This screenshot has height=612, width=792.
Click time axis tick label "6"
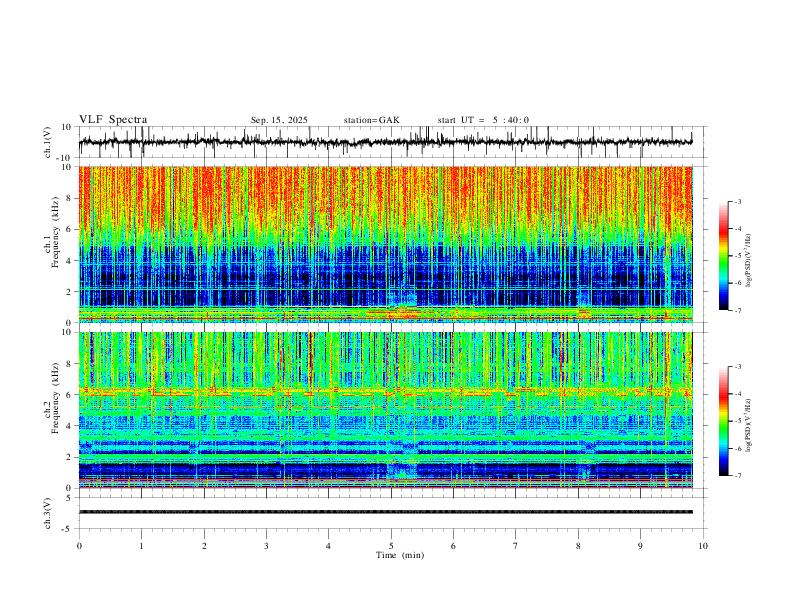(453, 546)
